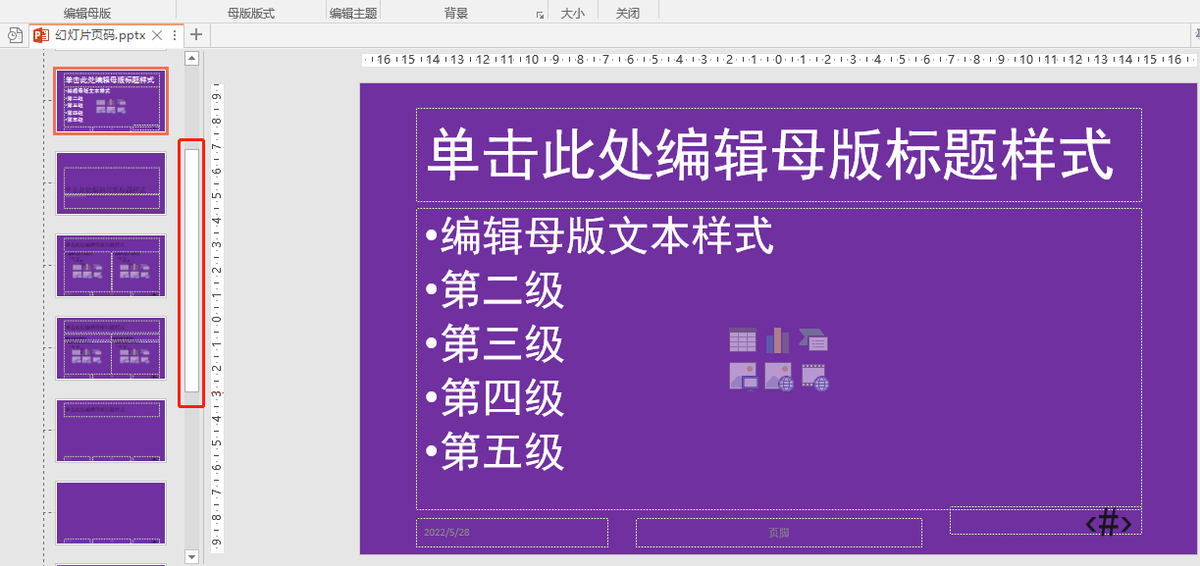Click the thumbnail pane scrollbar down arrow
Image resolution: width=1200 pixels, height=566 pixels.
(192, 556)
